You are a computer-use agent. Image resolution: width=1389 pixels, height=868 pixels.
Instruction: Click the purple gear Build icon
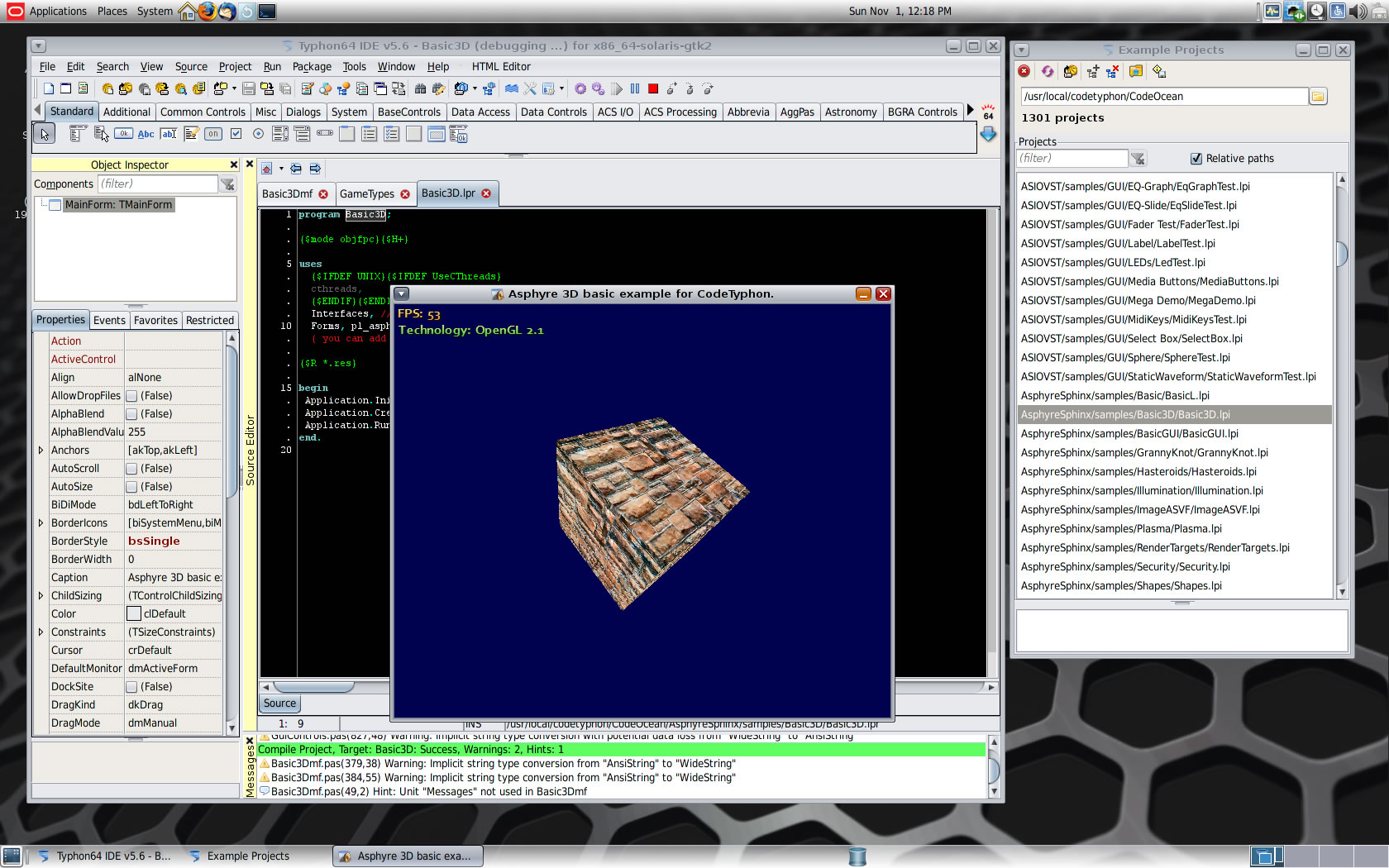[x=580, y=88]
